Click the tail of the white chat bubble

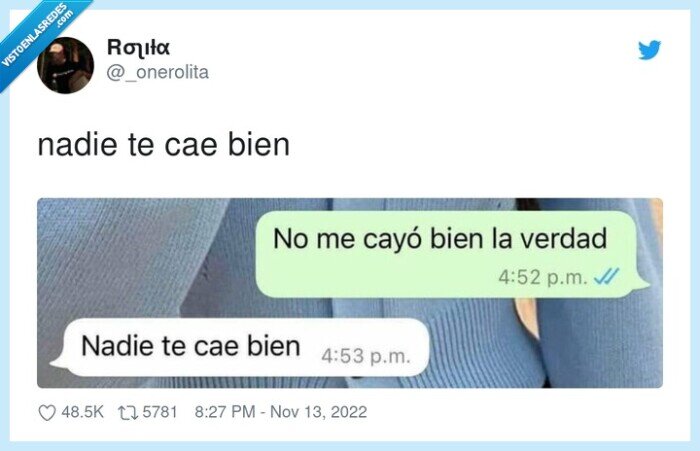pos(57,361)
